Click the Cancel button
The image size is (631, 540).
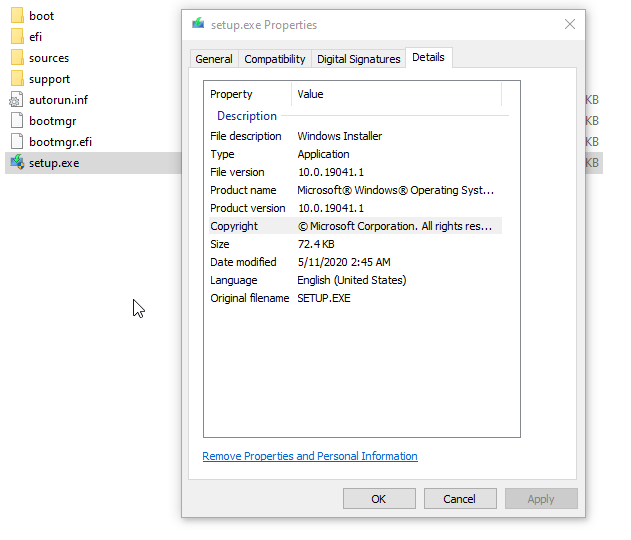coord(460,499)
